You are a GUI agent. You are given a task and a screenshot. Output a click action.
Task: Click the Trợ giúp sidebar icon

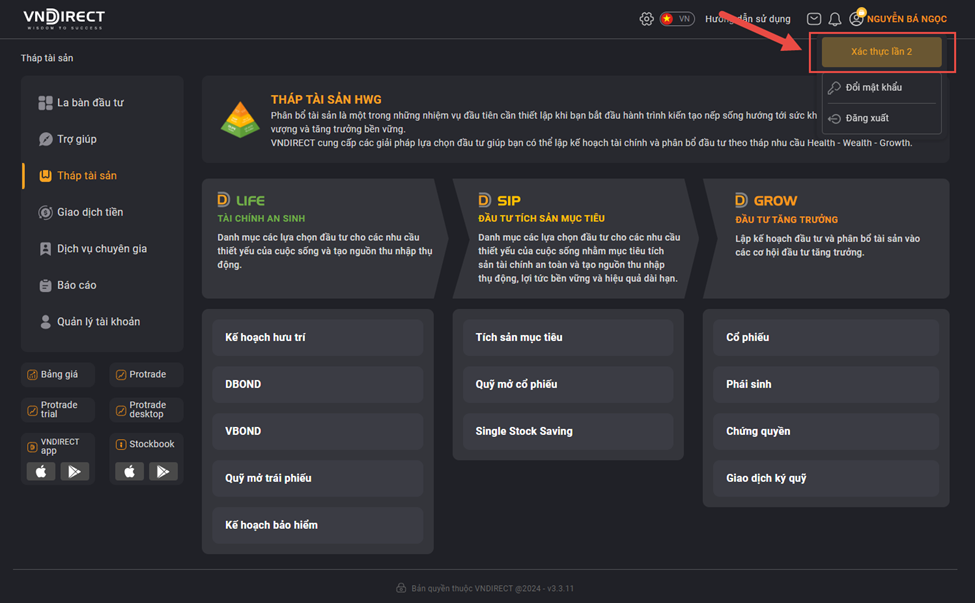tap(45, 139)
